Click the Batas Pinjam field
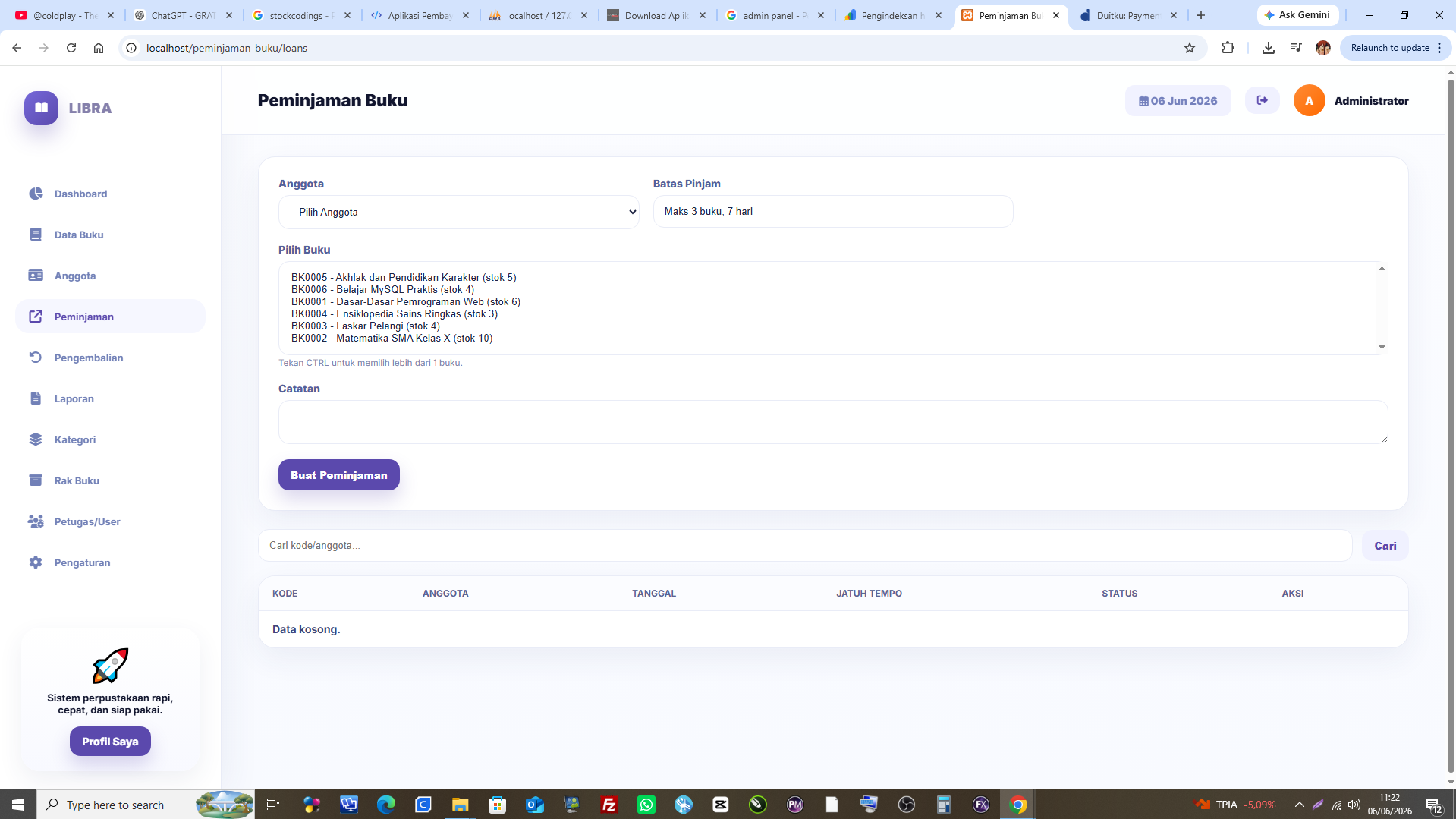1456x819 pixels. pos(832,211)
